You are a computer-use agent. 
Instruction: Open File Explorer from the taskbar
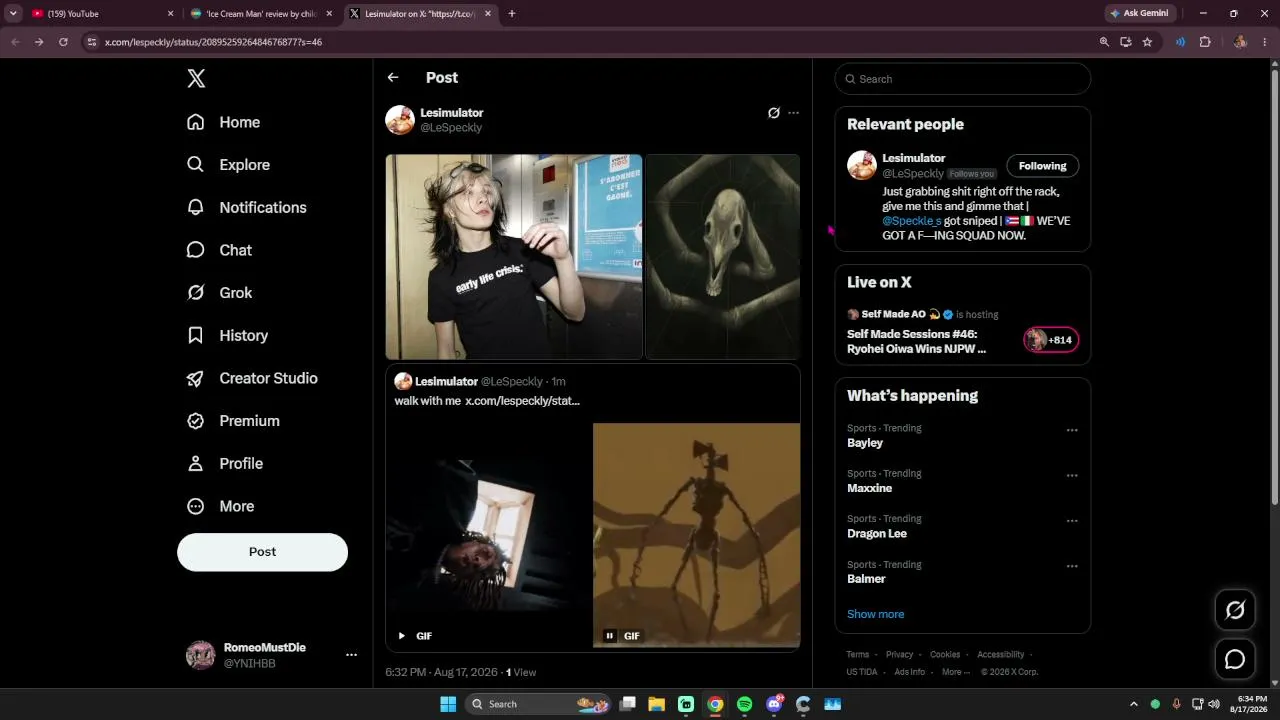point(657,704)
